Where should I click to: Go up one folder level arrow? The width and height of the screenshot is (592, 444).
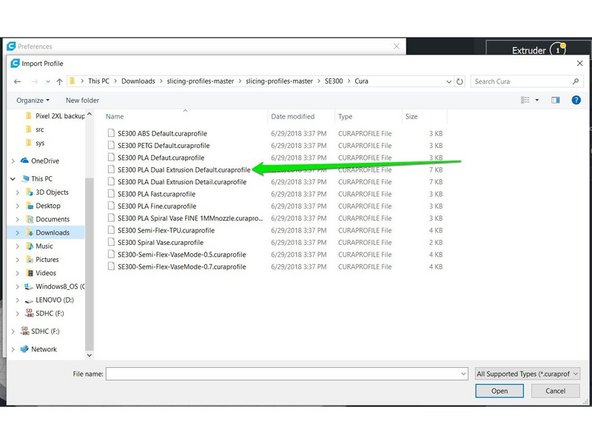pos(59,82)
